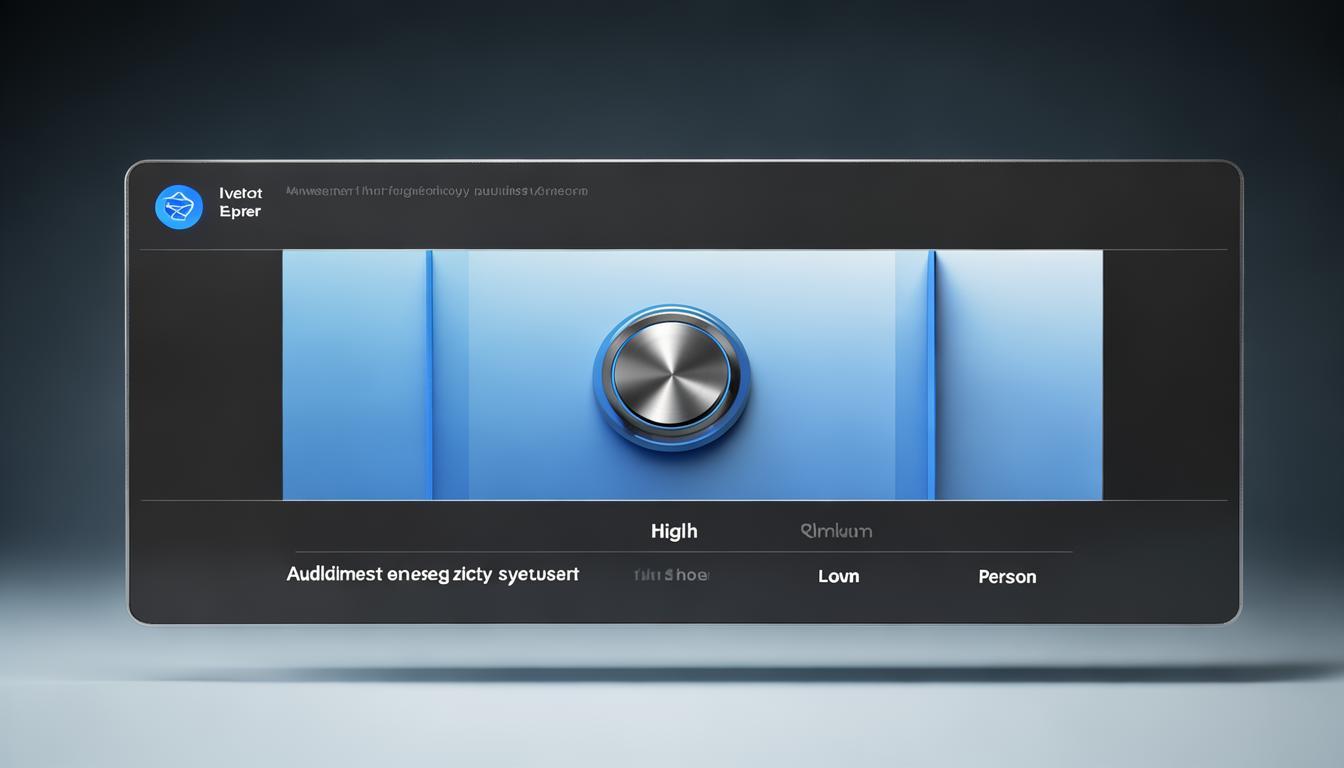Choose the "High" level option

click(674, 531)
